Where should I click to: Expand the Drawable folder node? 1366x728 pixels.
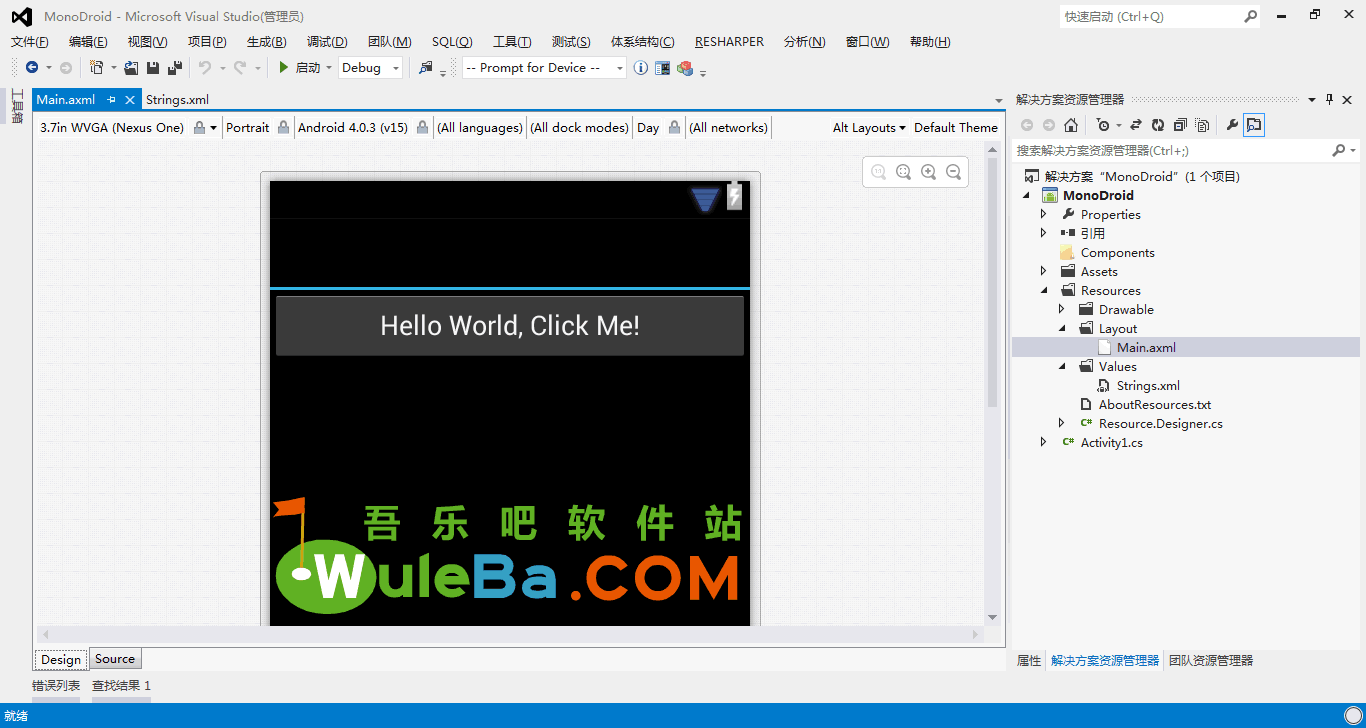[1062, 309]
